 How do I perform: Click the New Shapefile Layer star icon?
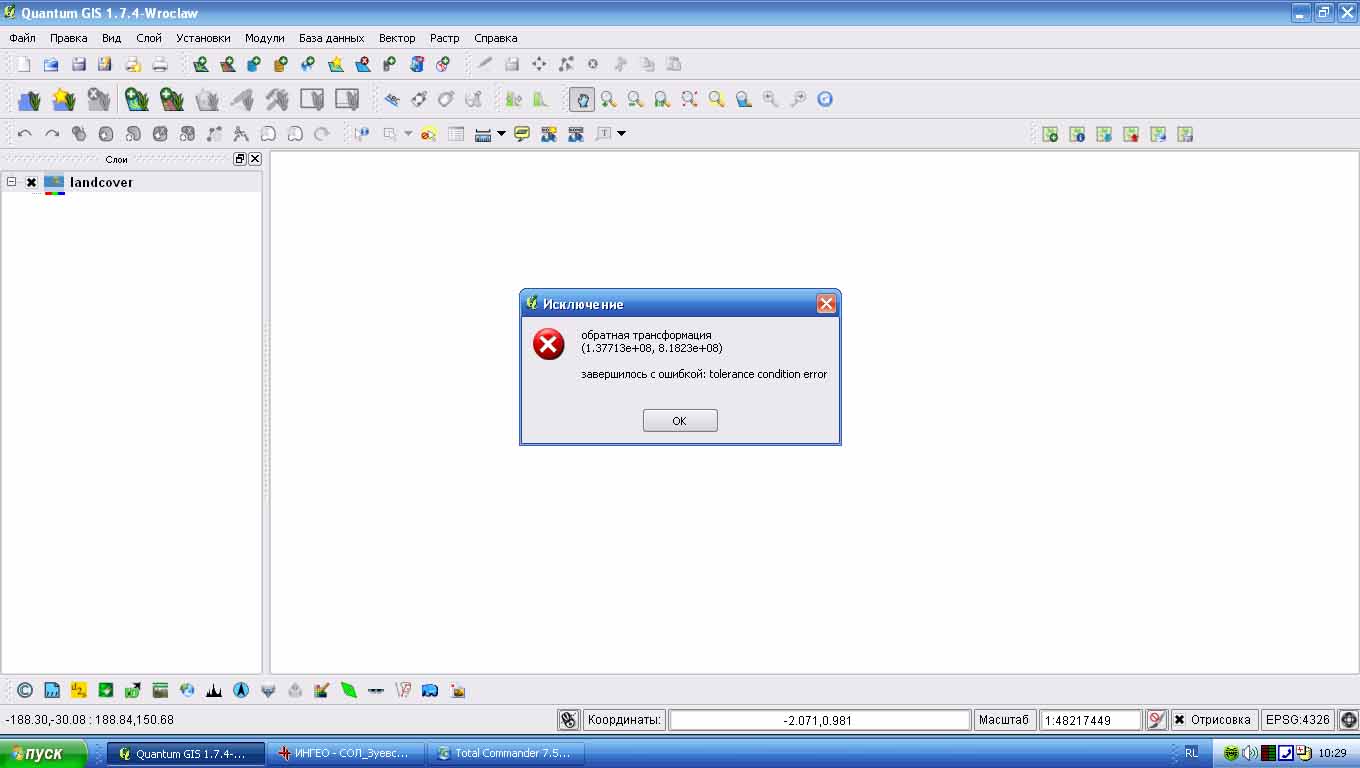tap(336, 64)
